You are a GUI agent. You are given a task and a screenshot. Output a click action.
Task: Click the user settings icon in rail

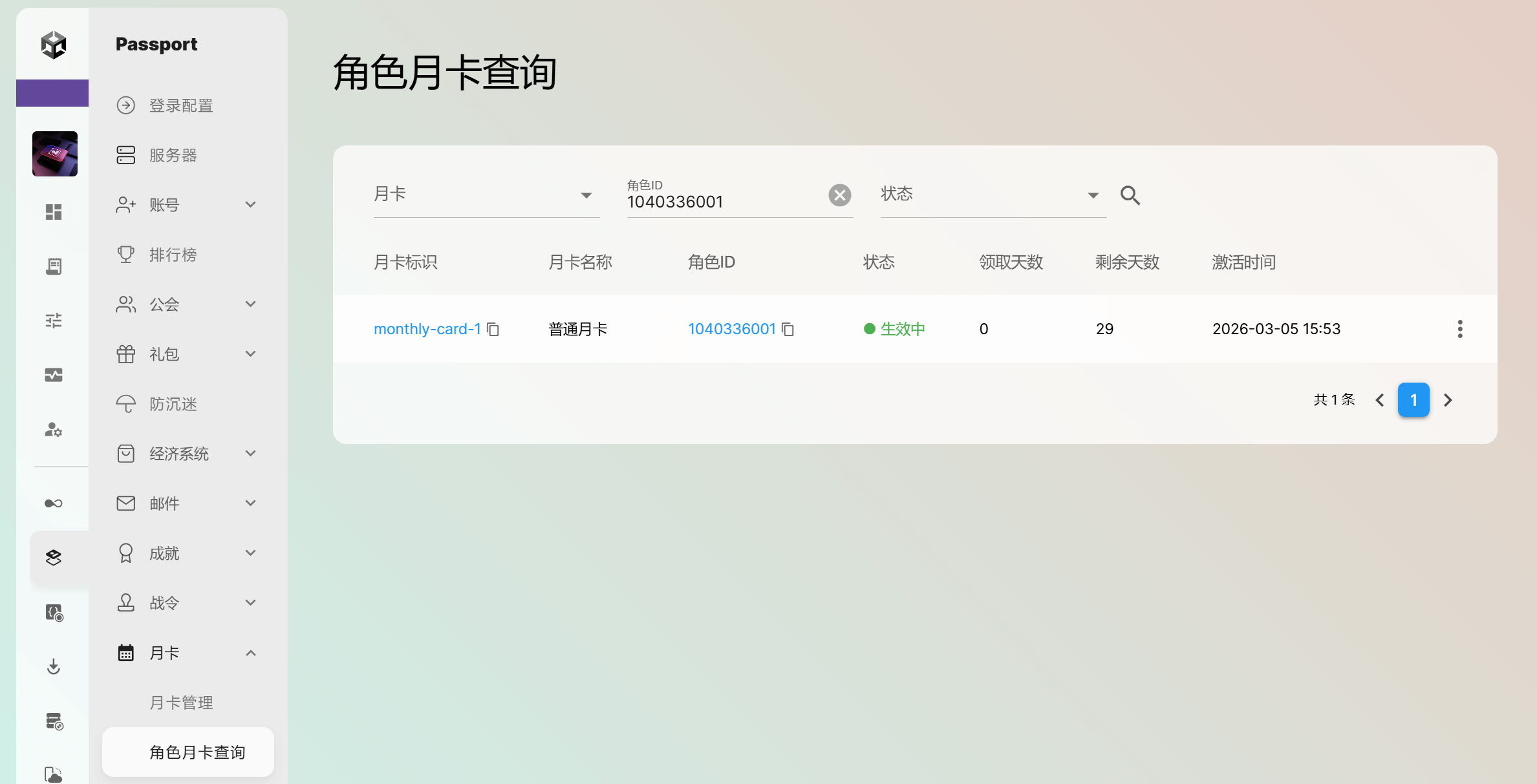(x=54, y=429)
